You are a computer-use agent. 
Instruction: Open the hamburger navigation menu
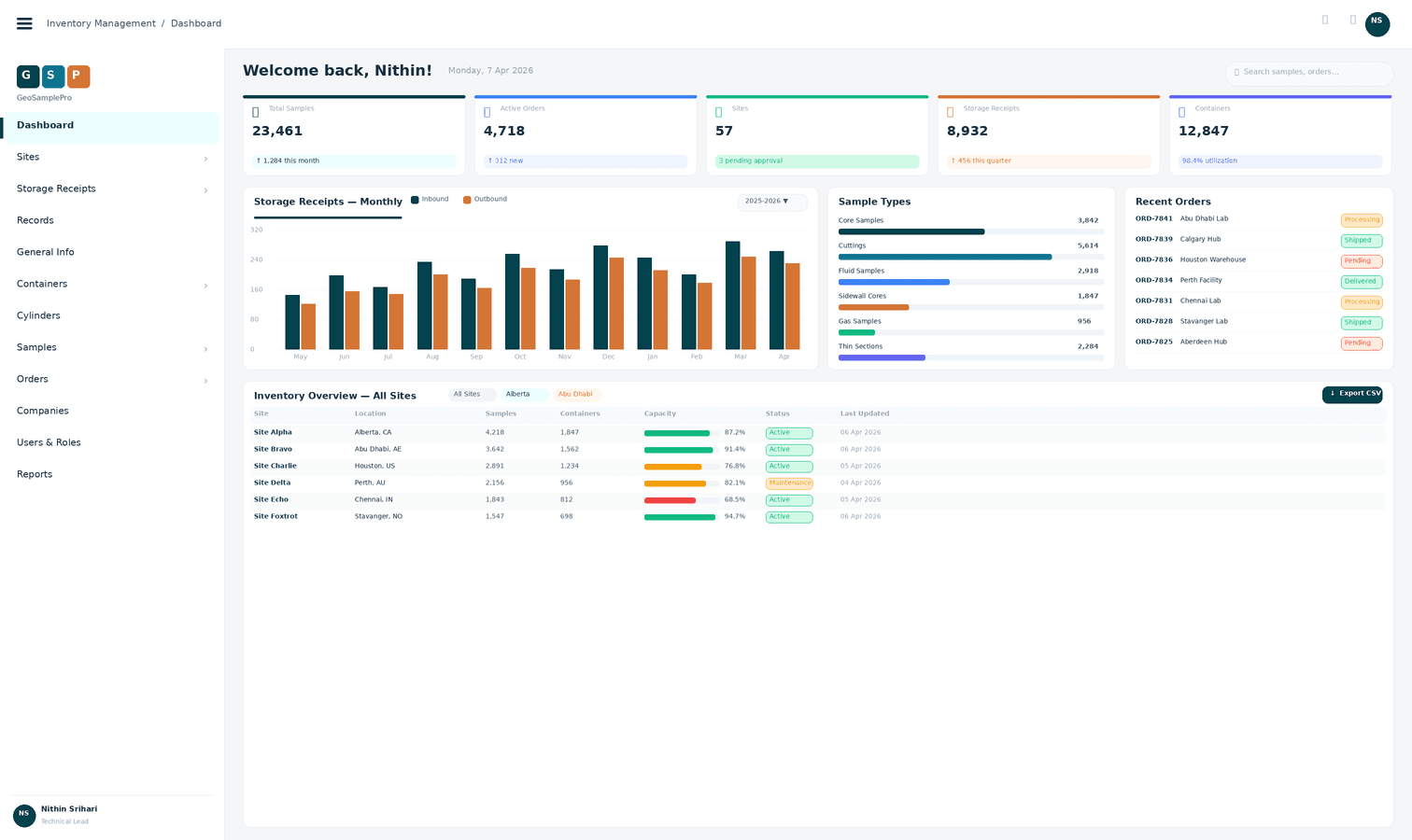pos(24,23)
